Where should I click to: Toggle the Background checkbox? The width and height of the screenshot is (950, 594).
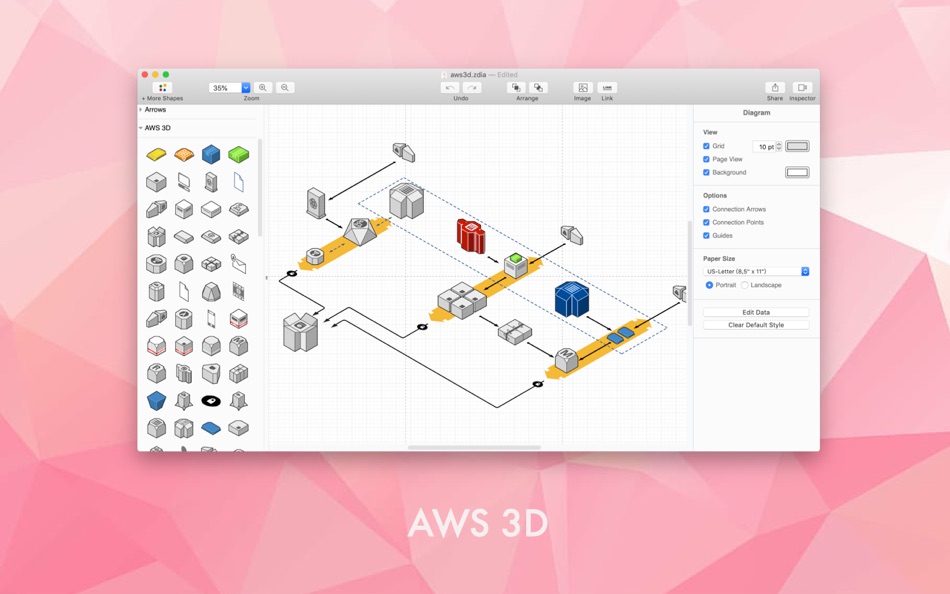[x=706, y=173]
